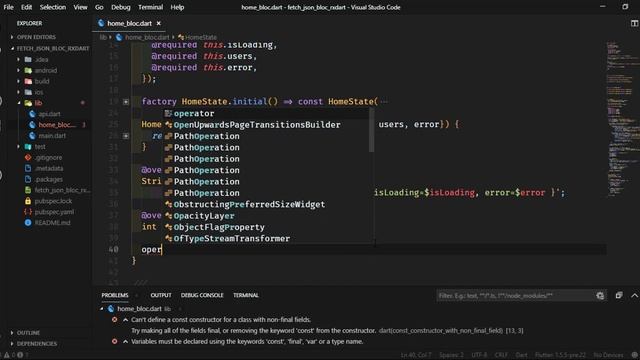This screenshot has height=360, width=640.
Task: Click the filter options icon in Problems filter
Action: point(600,296)
